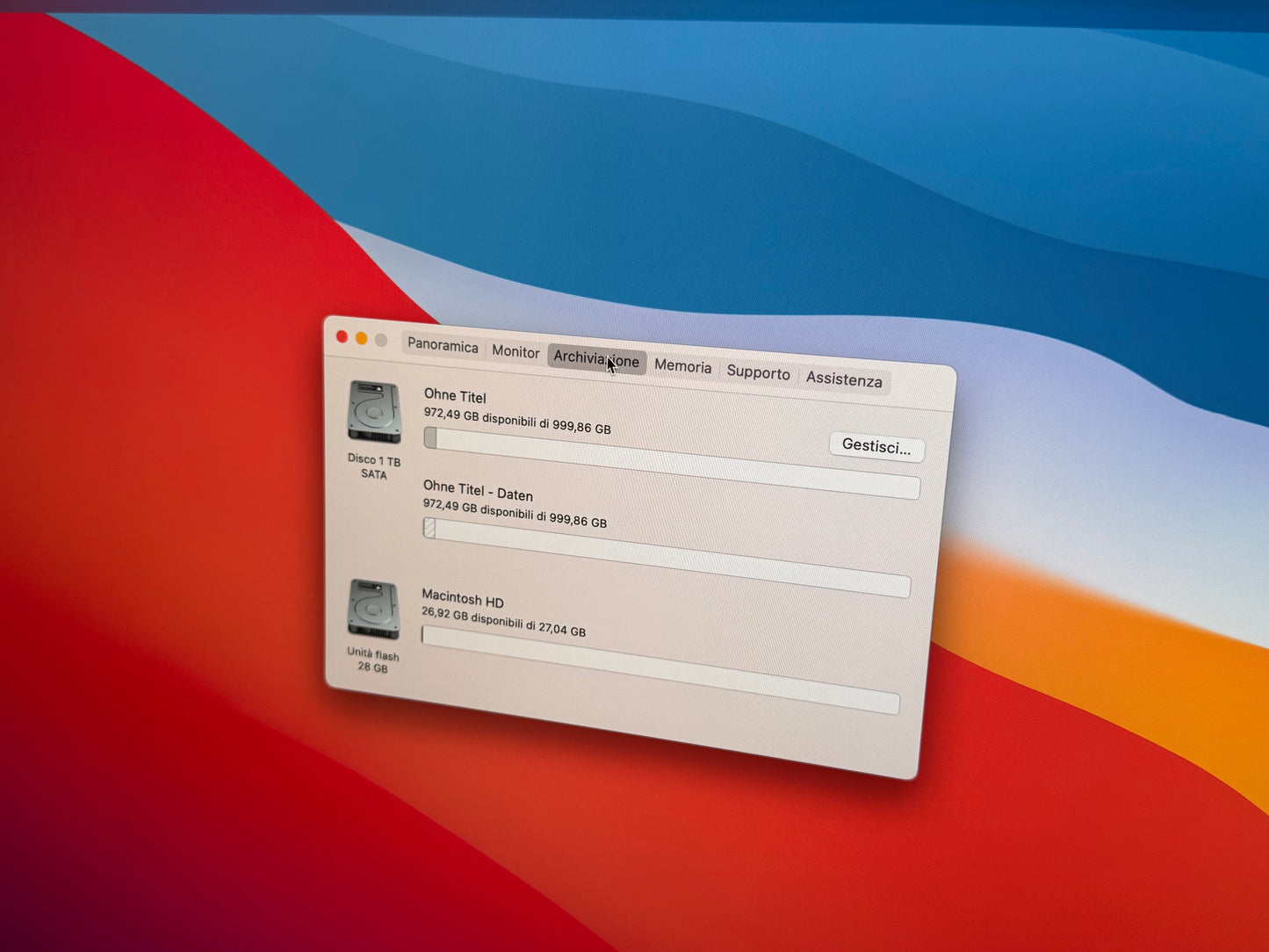Select the Archiviazione tab

596,358
